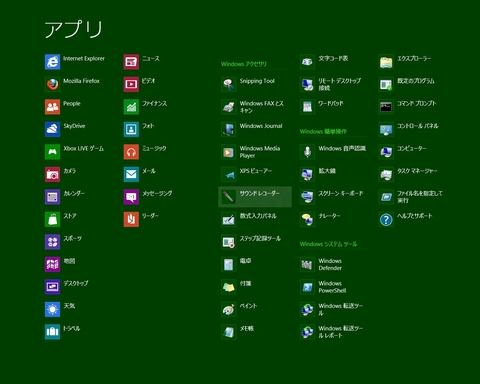Open the カレンダー calendar icon

(x=52, y=197)
